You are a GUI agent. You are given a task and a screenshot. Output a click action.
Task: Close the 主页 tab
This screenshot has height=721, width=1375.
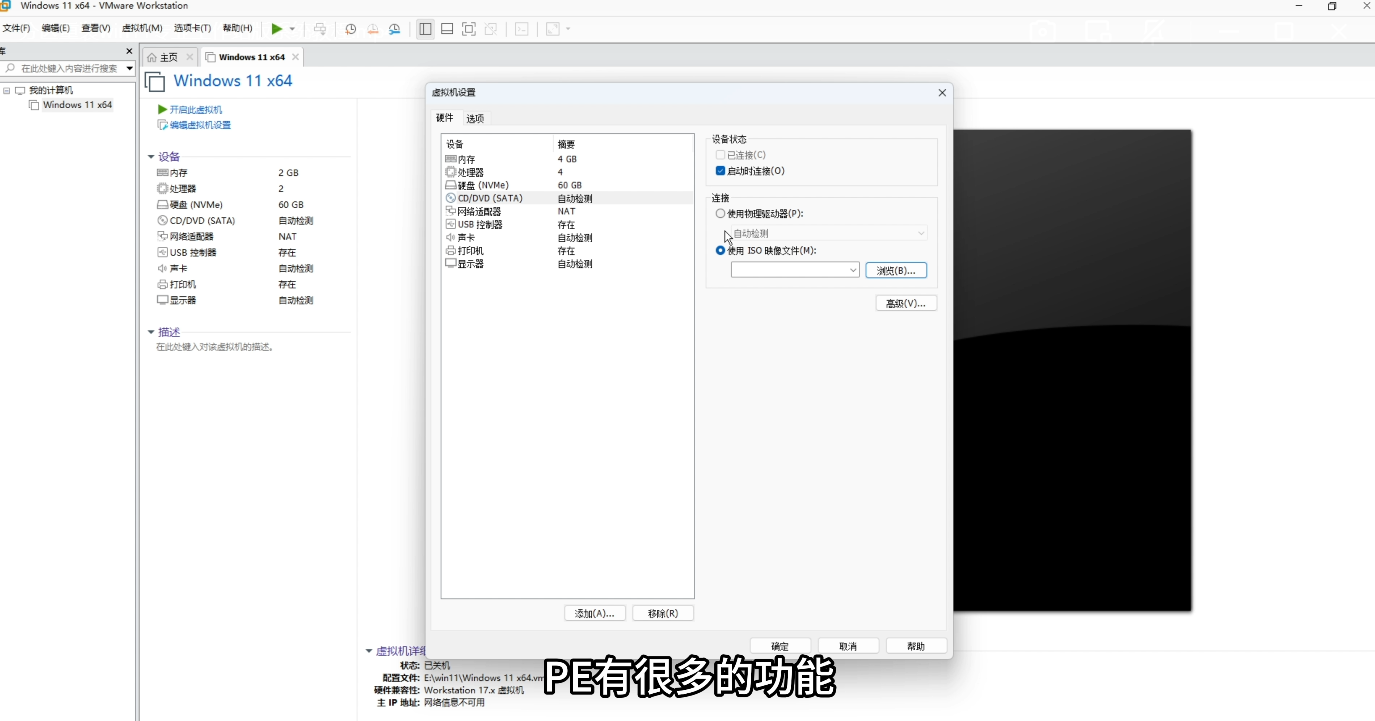click(x=189, y=57)
